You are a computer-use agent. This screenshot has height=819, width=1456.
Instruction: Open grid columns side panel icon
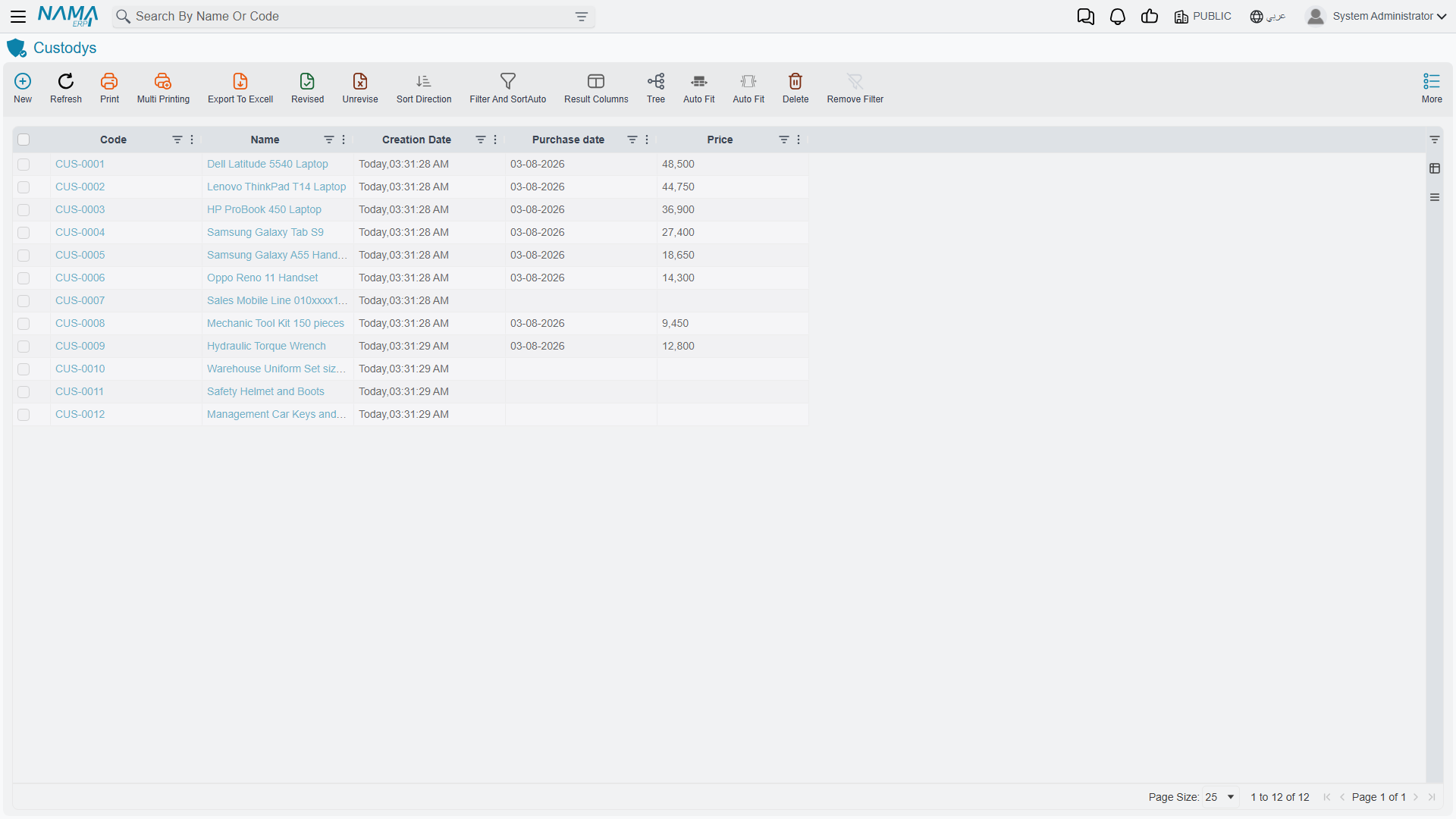pyautogui.click(x=1435, y=168)
